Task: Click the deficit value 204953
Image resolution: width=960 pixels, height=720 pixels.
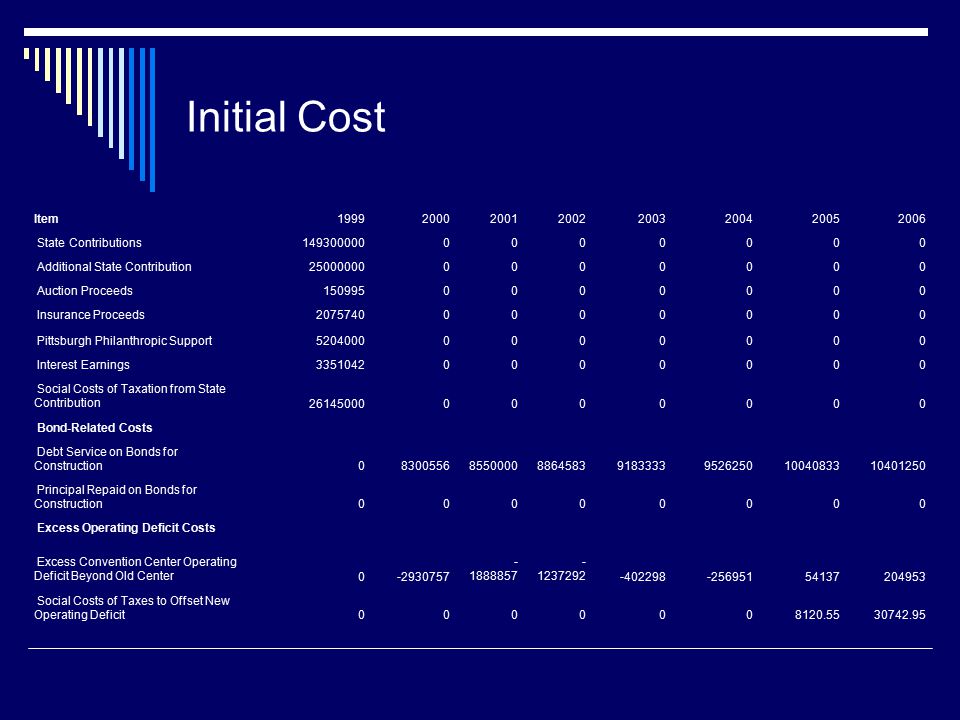Action: coord(904,577)
